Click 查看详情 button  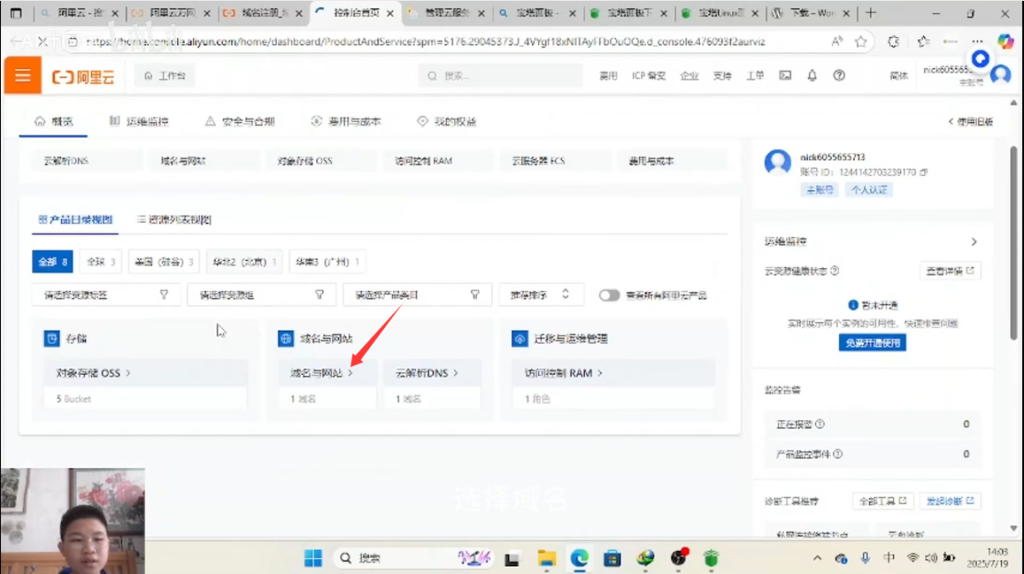950,270
